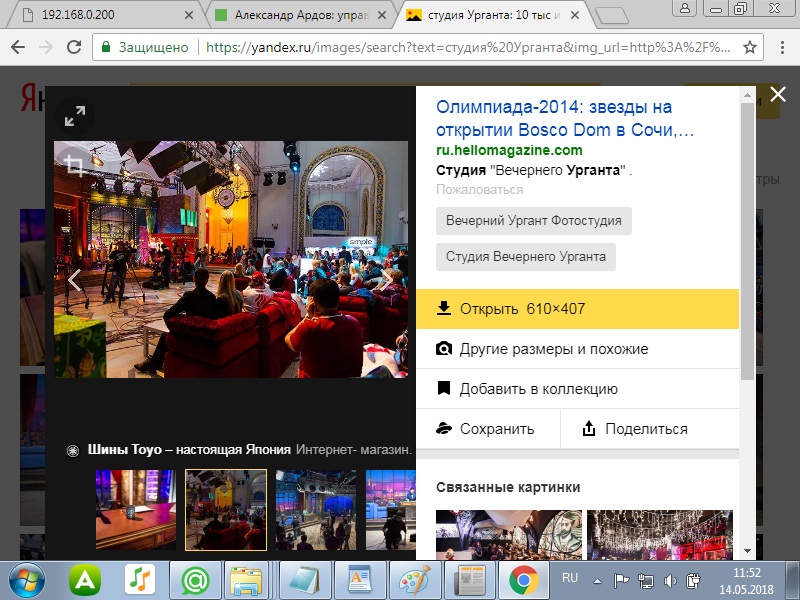800x600 pixels.
Task: Open the Chrome profile user button
Action: tap(685, 8)
